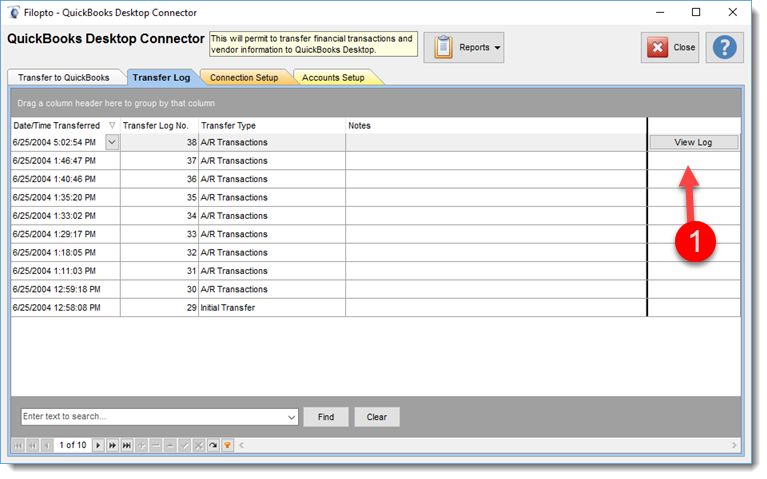767x479 pixels.
Task: Open the Connection Setup tab
Action: (x=244, y=77)
